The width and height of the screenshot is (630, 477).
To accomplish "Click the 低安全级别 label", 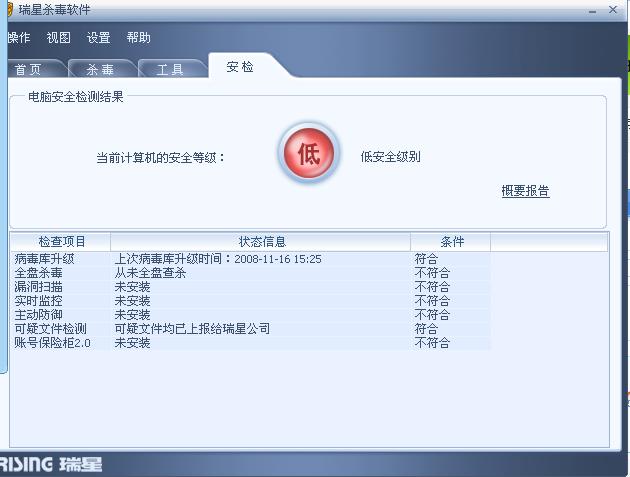I will [x=391, y=157].
